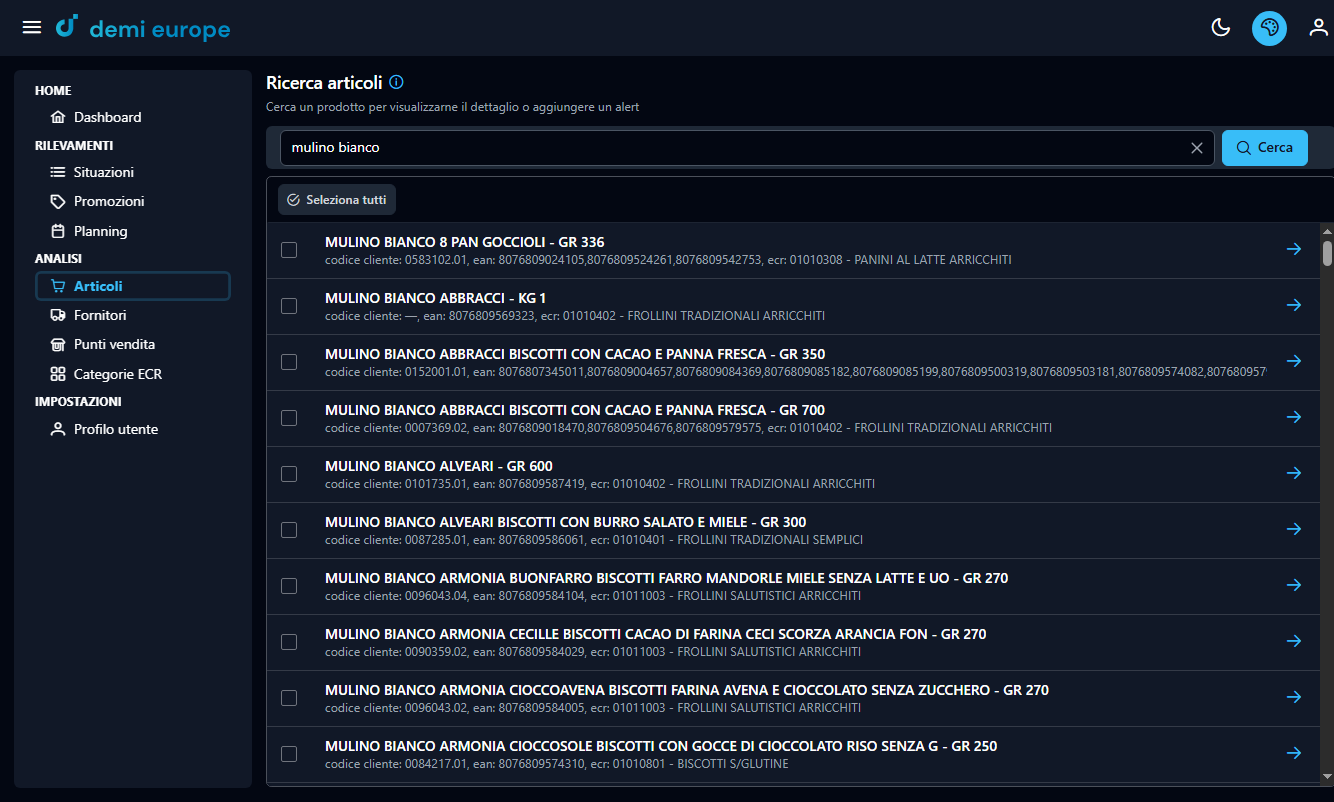Check the ARMONIA CIOCCOSOLE checkbox
Viewport: 1334px width, 802px height.
pos(289,754)
